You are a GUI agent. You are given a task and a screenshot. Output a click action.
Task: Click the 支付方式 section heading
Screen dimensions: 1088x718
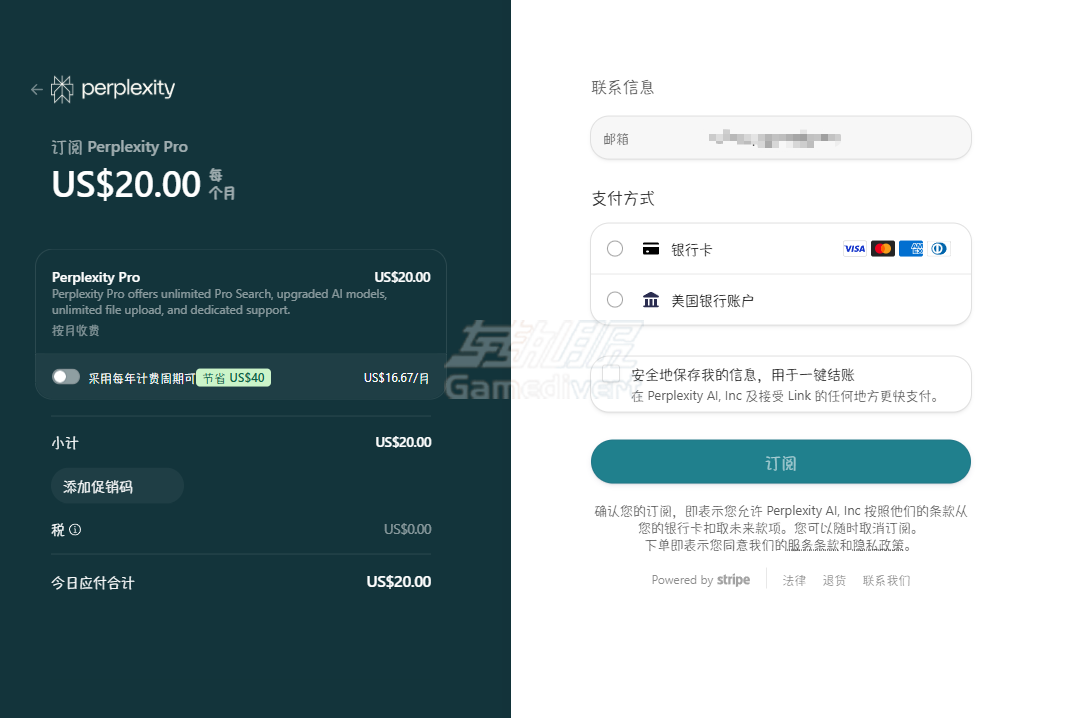point(622,198)
